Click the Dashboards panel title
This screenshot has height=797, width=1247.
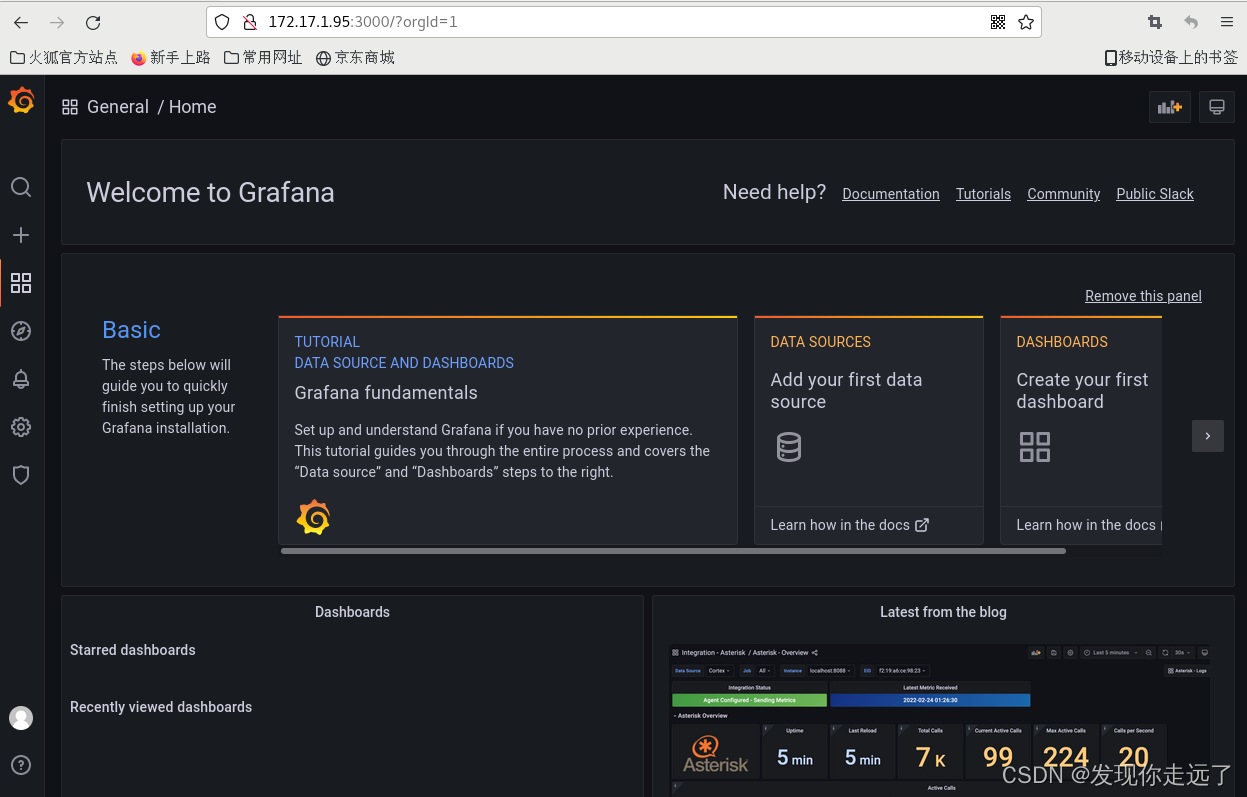352,612
